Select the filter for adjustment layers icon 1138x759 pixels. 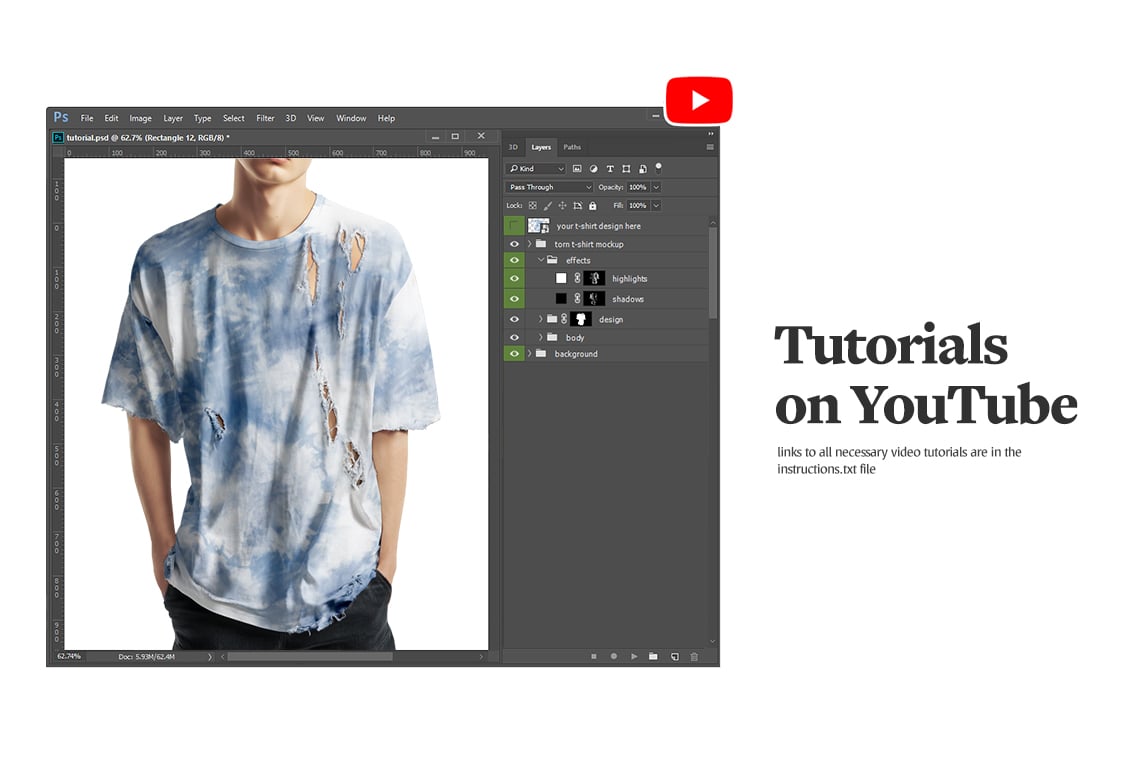point(594,169)
